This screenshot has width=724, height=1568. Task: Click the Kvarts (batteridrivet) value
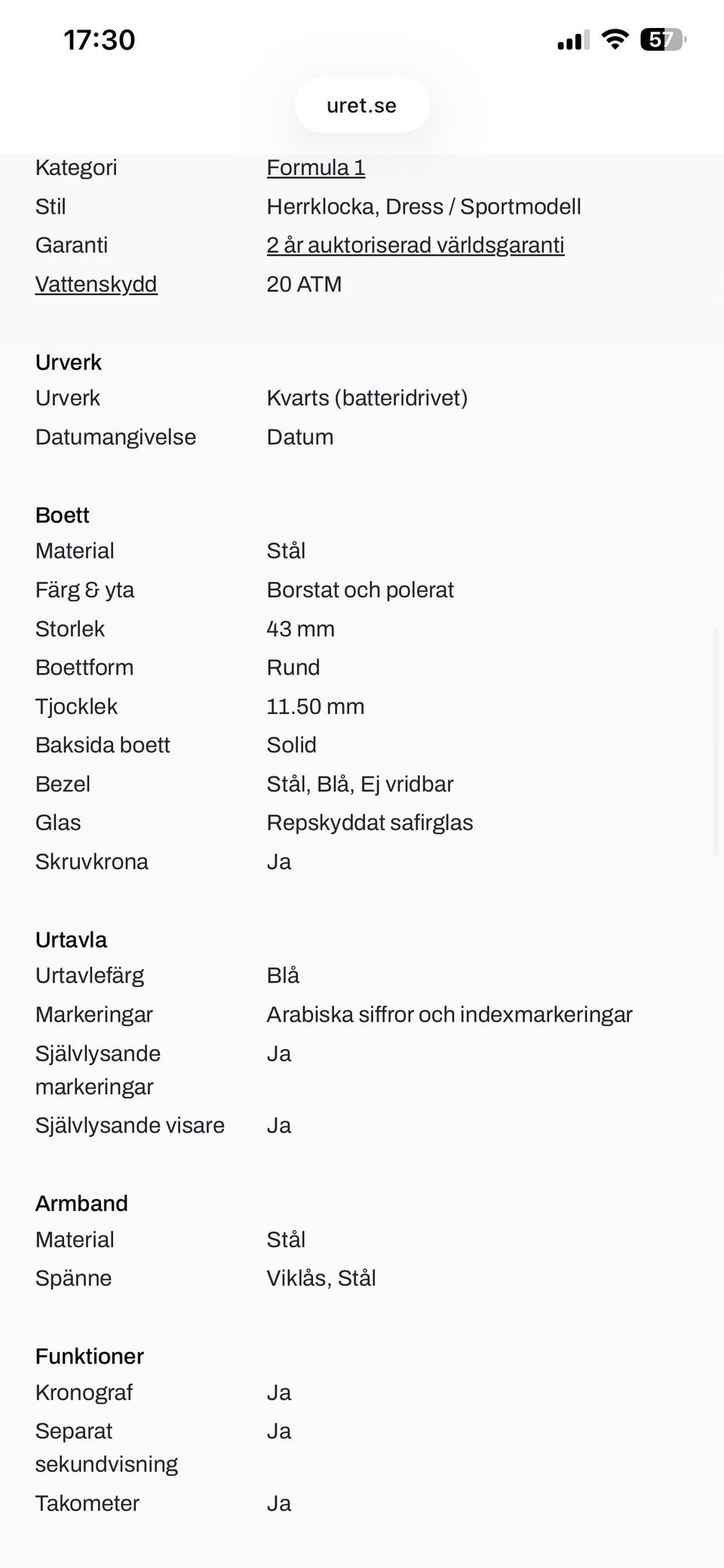(x=367, y=398)
